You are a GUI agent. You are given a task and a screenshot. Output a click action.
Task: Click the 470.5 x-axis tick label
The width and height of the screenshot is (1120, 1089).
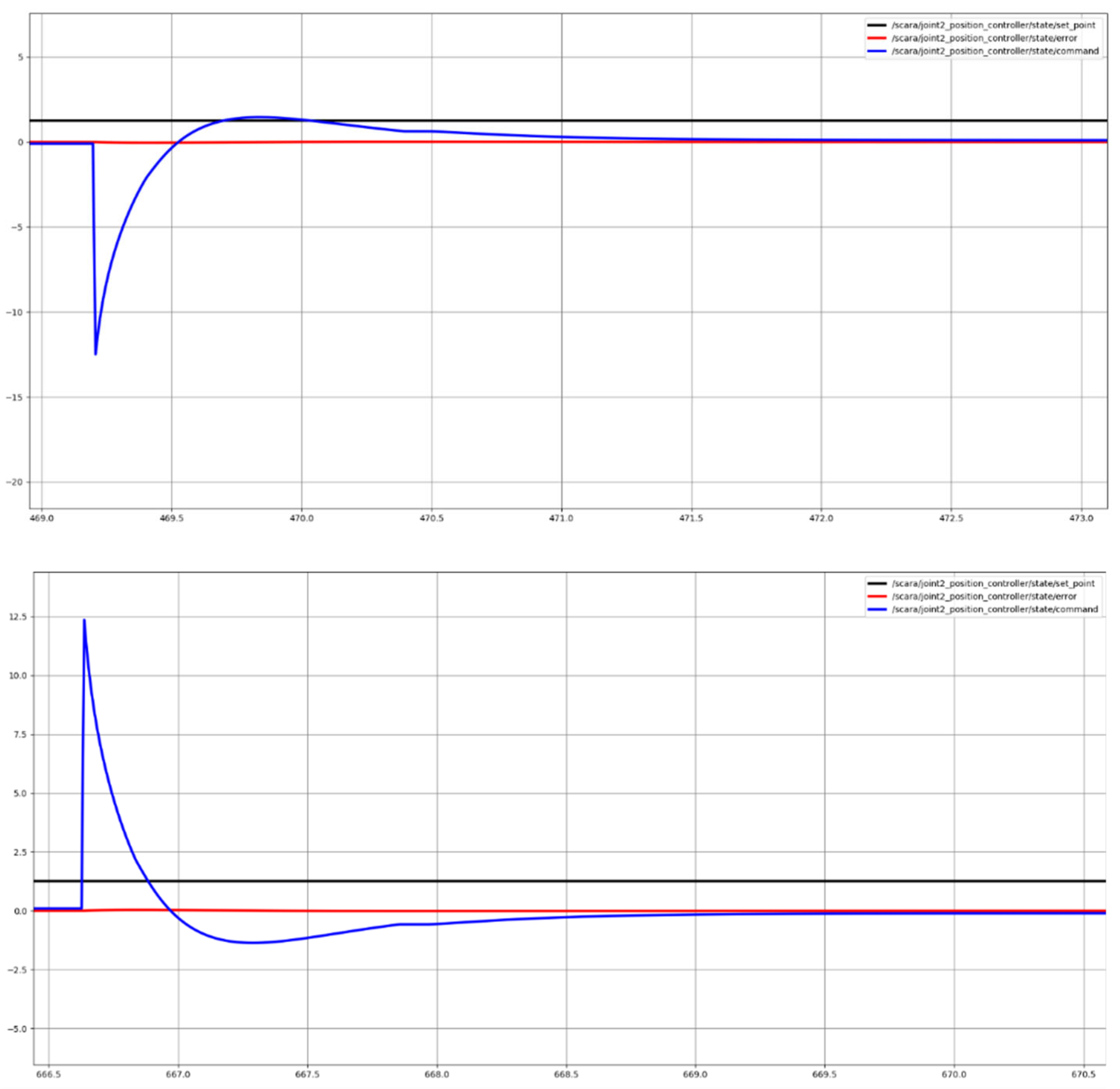tap(432, 518)
